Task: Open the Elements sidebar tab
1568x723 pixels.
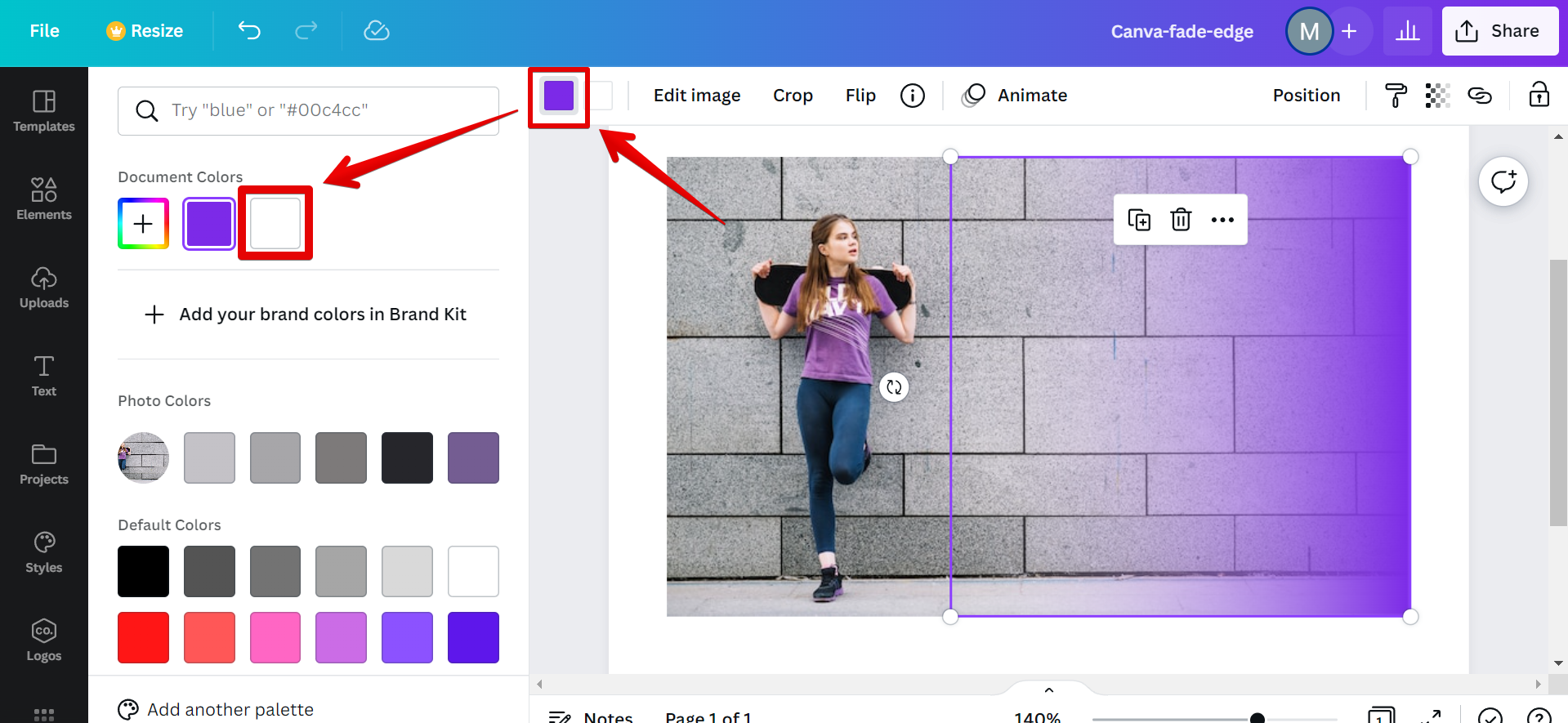Action: tap(44, 199)
